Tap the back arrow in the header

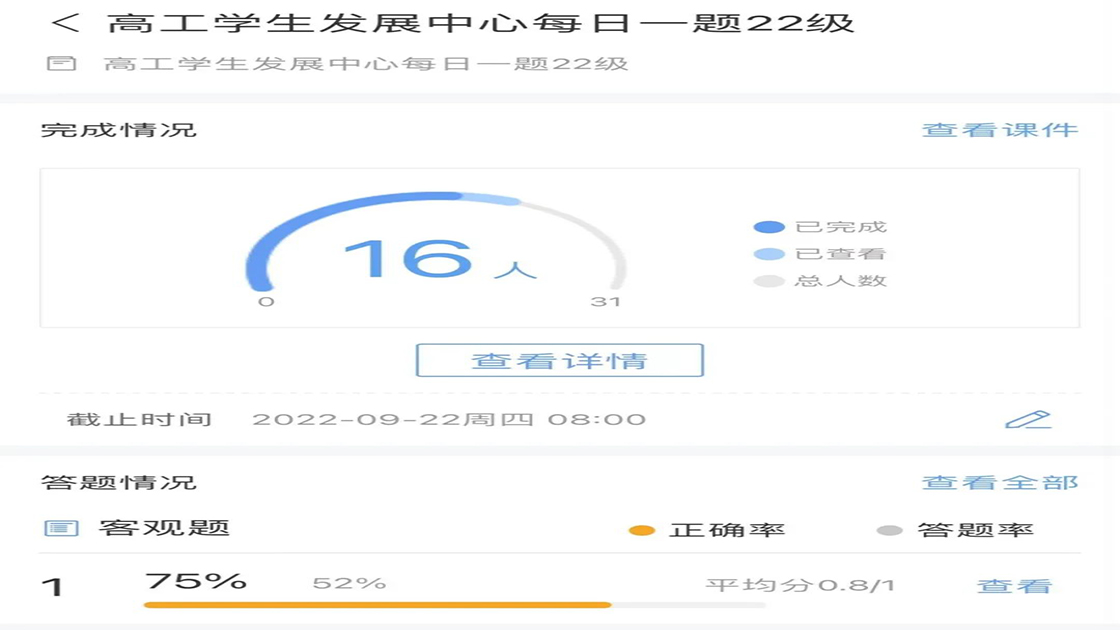click(65, 23)
